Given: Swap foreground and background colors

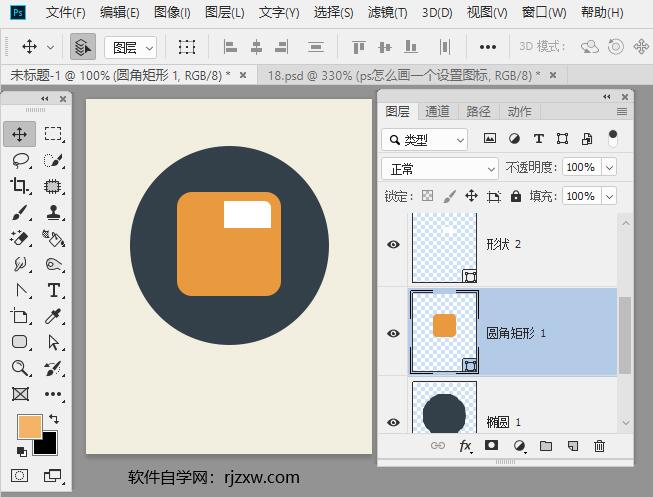Looking at the screenshot, I should [x=54, y=419].
